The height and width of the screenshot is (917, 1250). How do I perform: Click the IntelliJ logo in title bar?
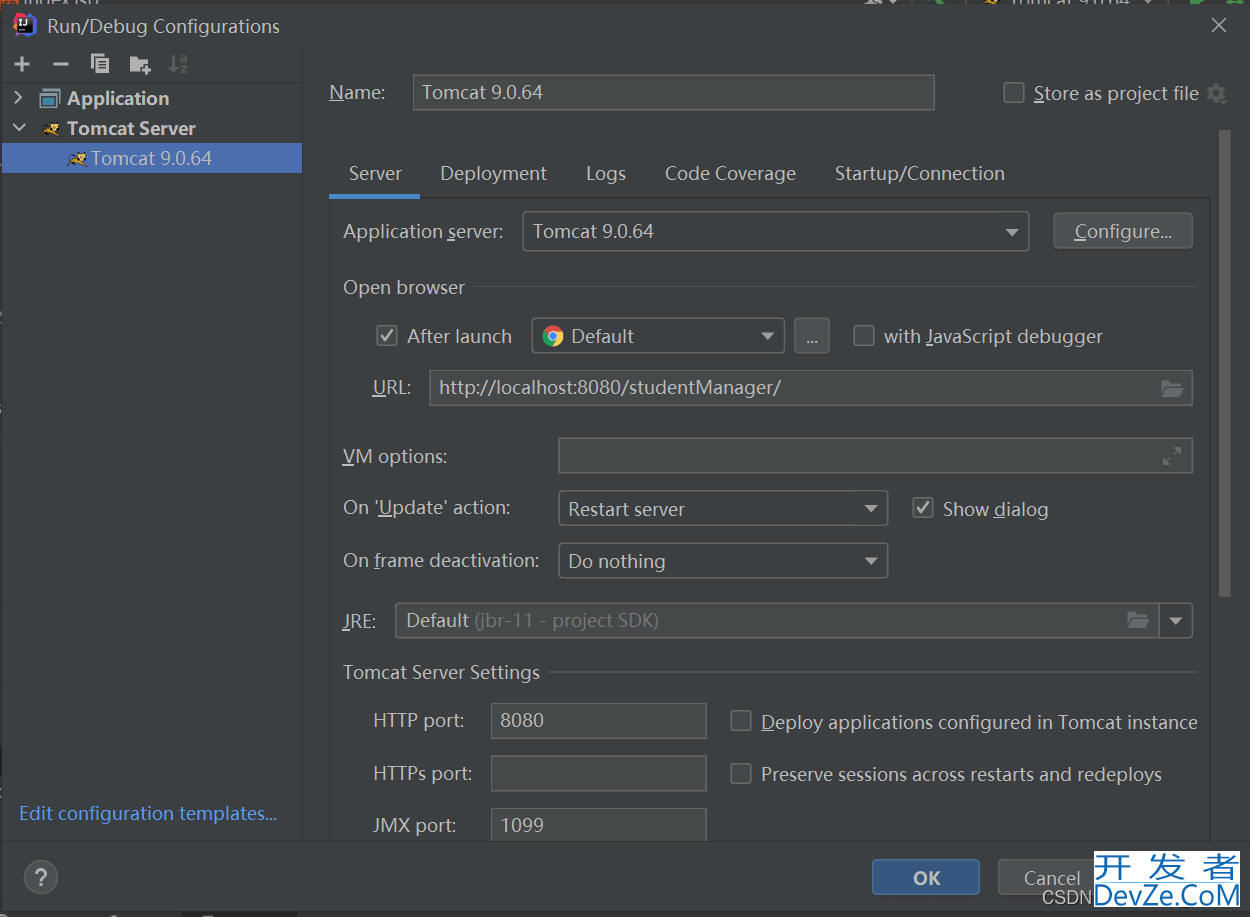[x=26, y=25]
